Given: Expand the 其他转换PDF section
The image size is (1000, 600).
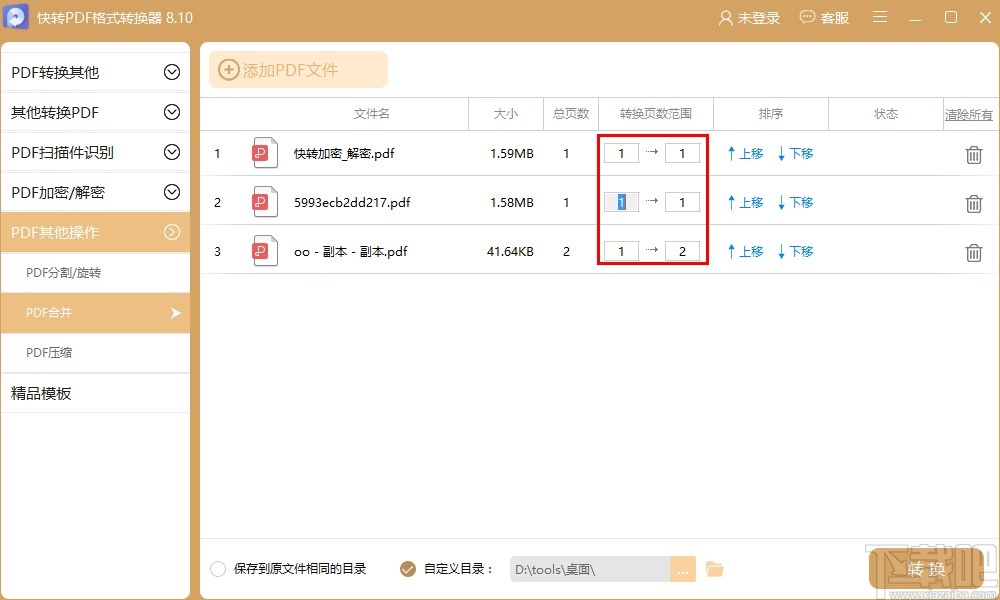Looking at the screenshot, I should pos(95,111).
